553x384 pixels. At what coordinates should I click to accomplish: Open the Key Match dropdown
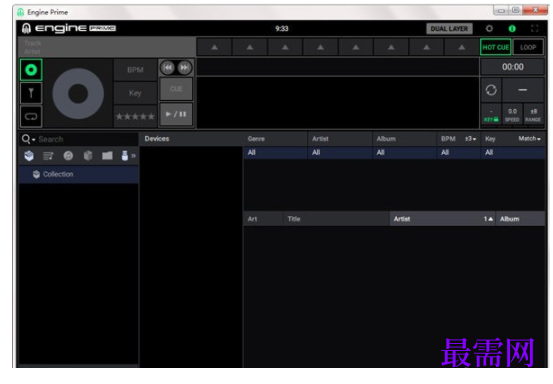click(x=529, y=139)
